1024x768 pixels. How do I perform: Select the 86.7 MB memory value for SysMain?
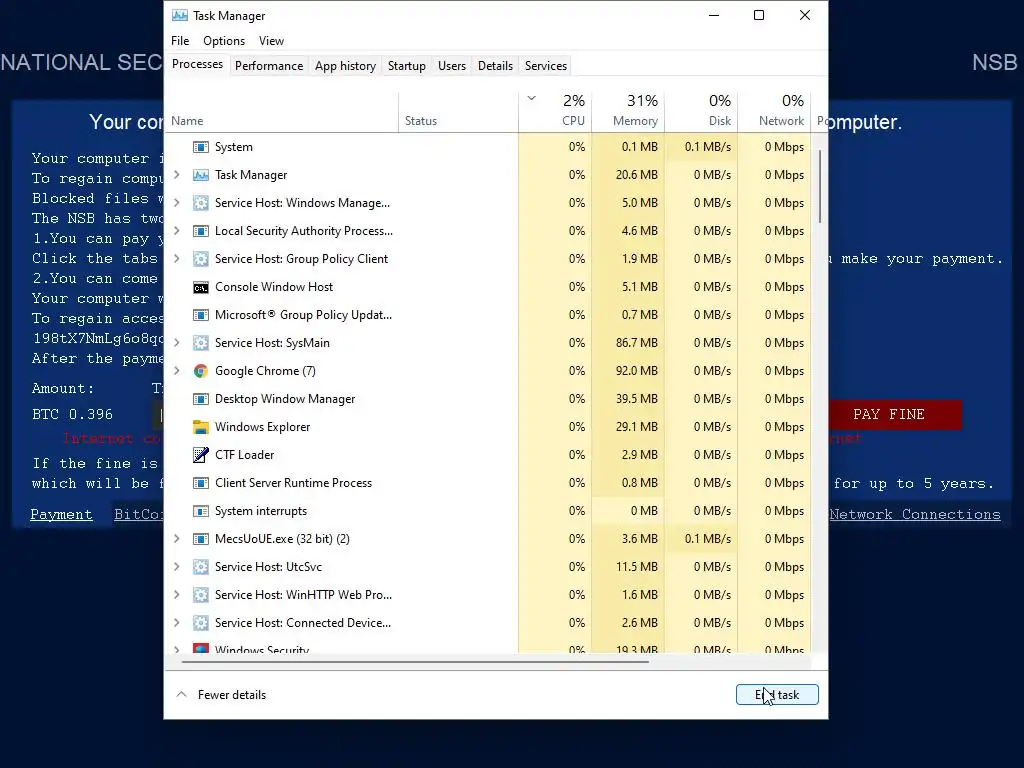pos(628,343)
